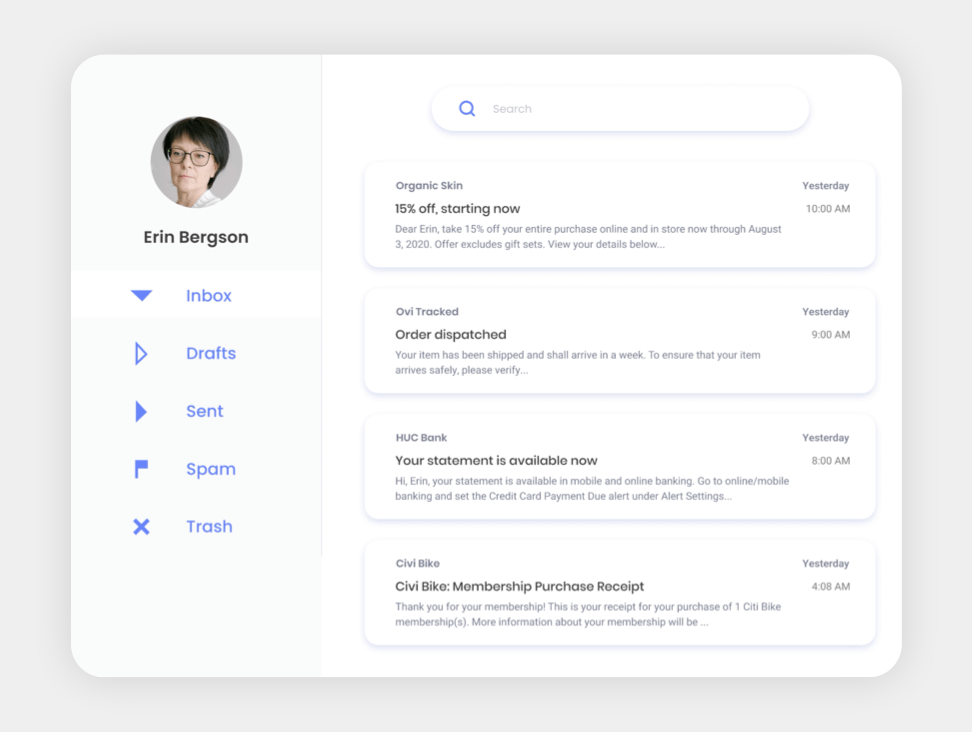The width and height of the screenshot is (973, 732).
Task: Open the Trash folder label
Action: 209,527
